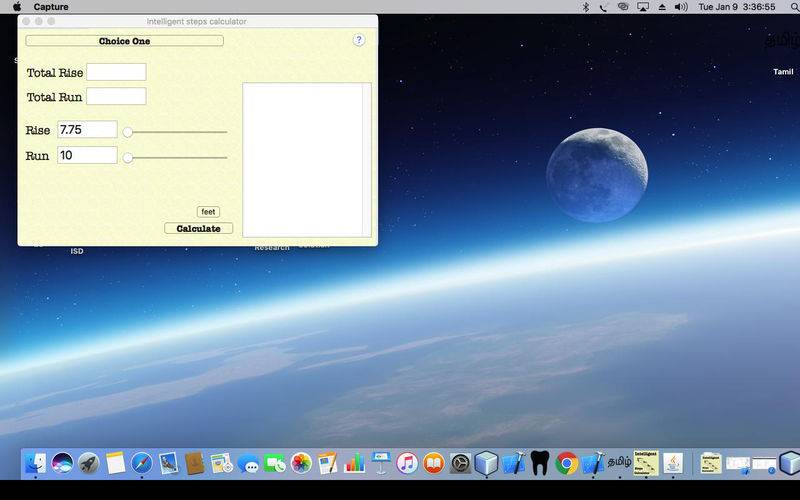Click the black tooth app icon
Screen dimensions: 800x500
(540, 463)
